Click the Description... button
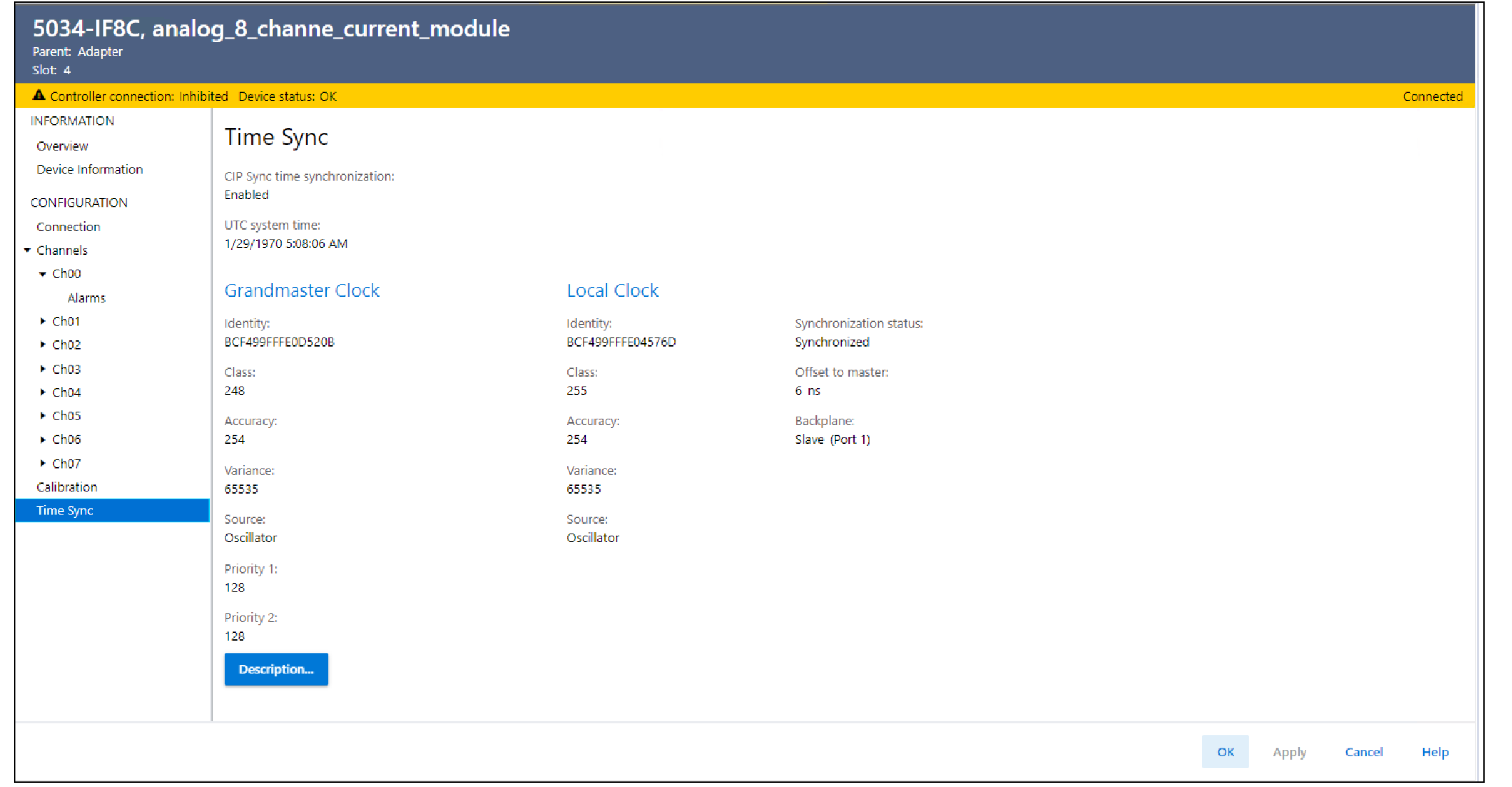1512x787 pixels. point(276,669)
